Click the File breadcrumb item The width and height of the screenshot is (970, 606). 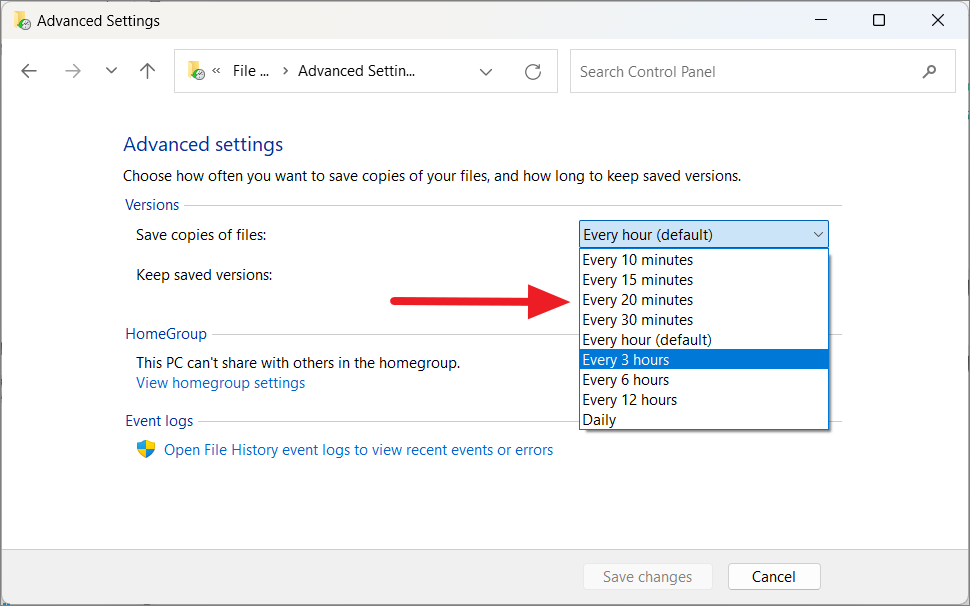pos(251,70)
